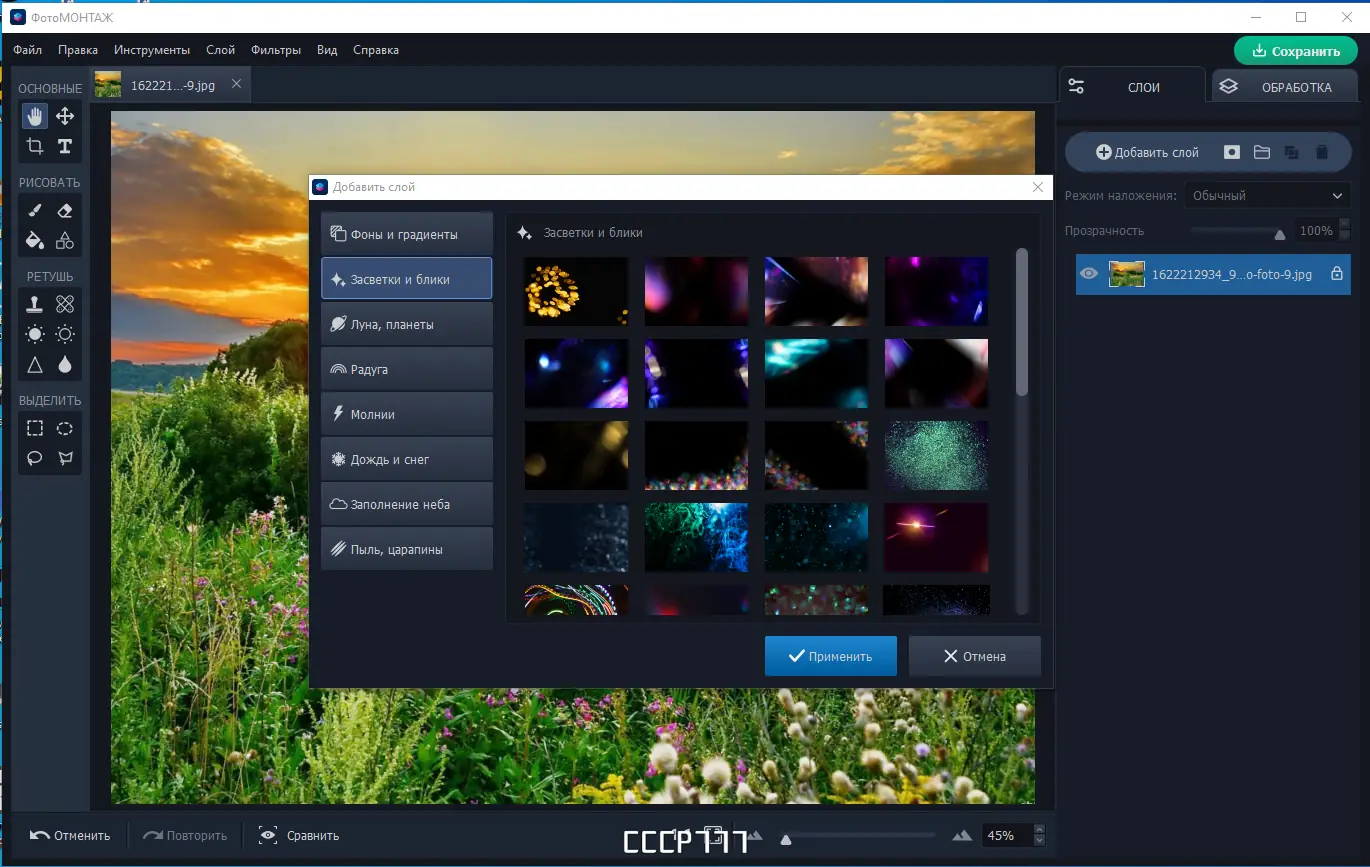Screen dimensions: 1370x867
Task: Select the Lasso selection tool
Action: pos(35,458)
